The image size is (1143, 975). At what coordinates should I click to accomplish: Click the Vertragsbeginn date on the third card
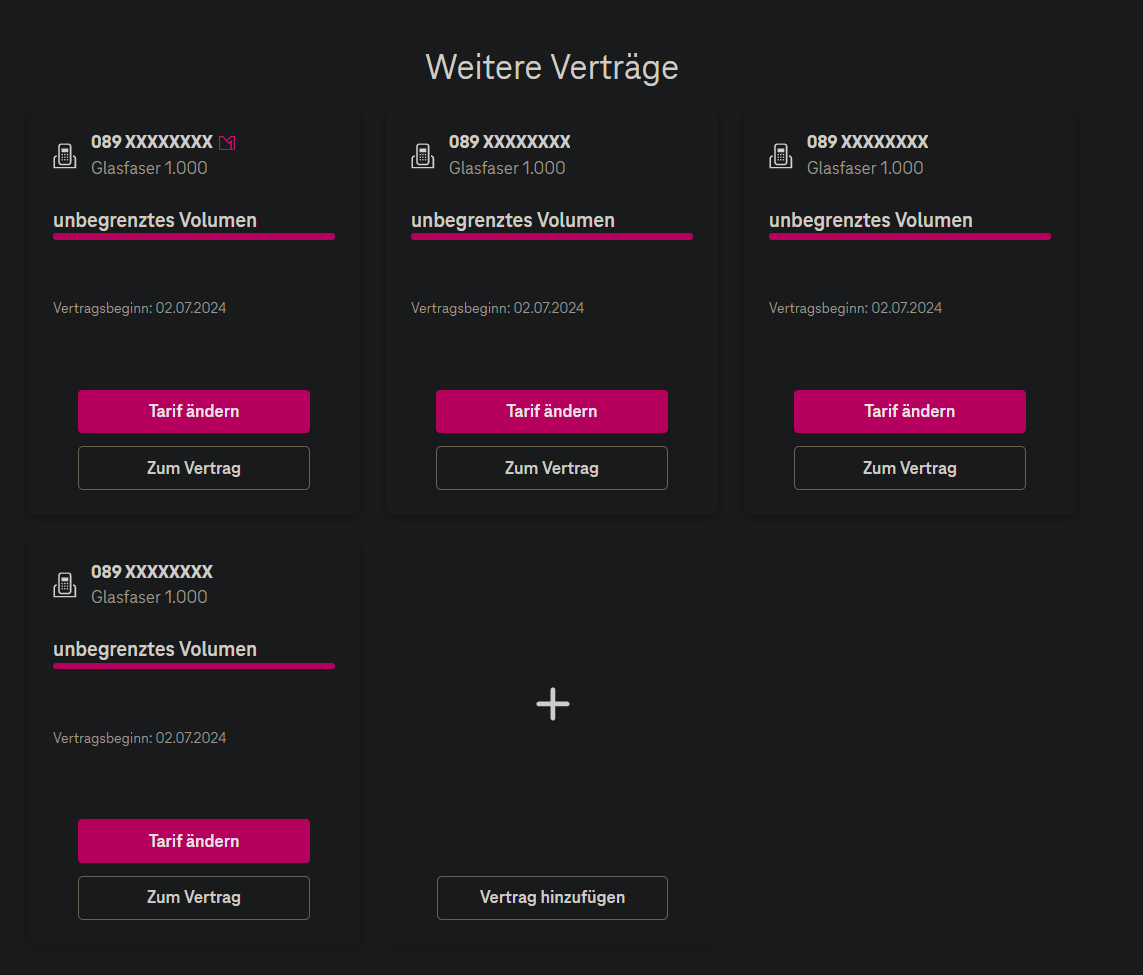click(855, 307)
